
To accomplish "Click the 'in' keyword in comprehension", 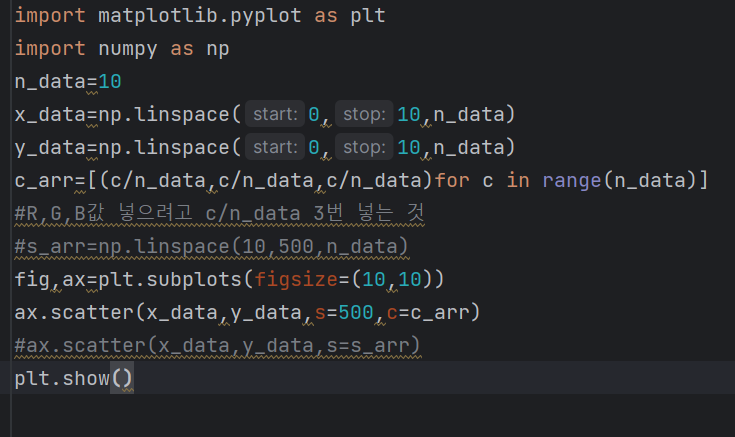I will [x=518, y=181].
